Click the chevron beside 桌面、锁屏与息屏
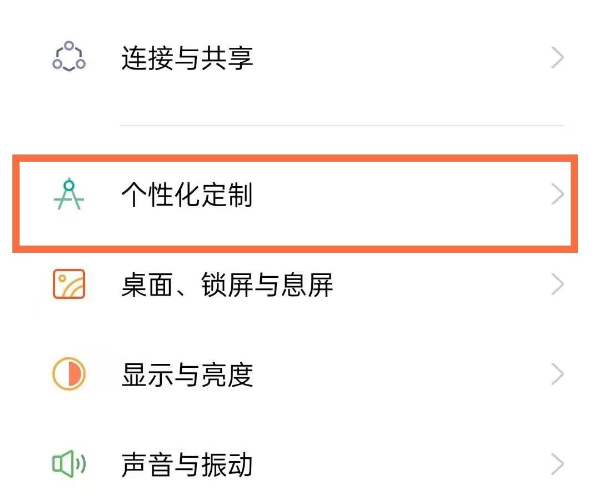 pyautogui.click(x=557, y=284)
